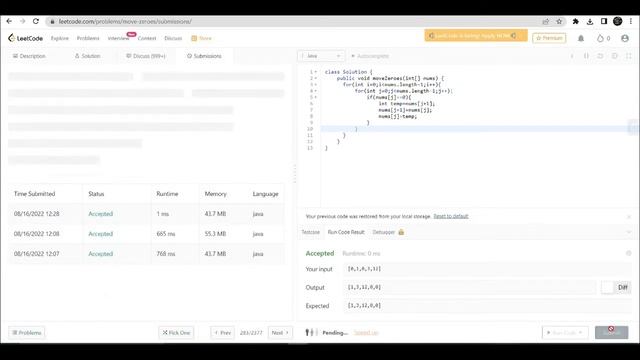Select the Run Code Result tab
Screen dimensions: 640x360
tap(346, 232)
